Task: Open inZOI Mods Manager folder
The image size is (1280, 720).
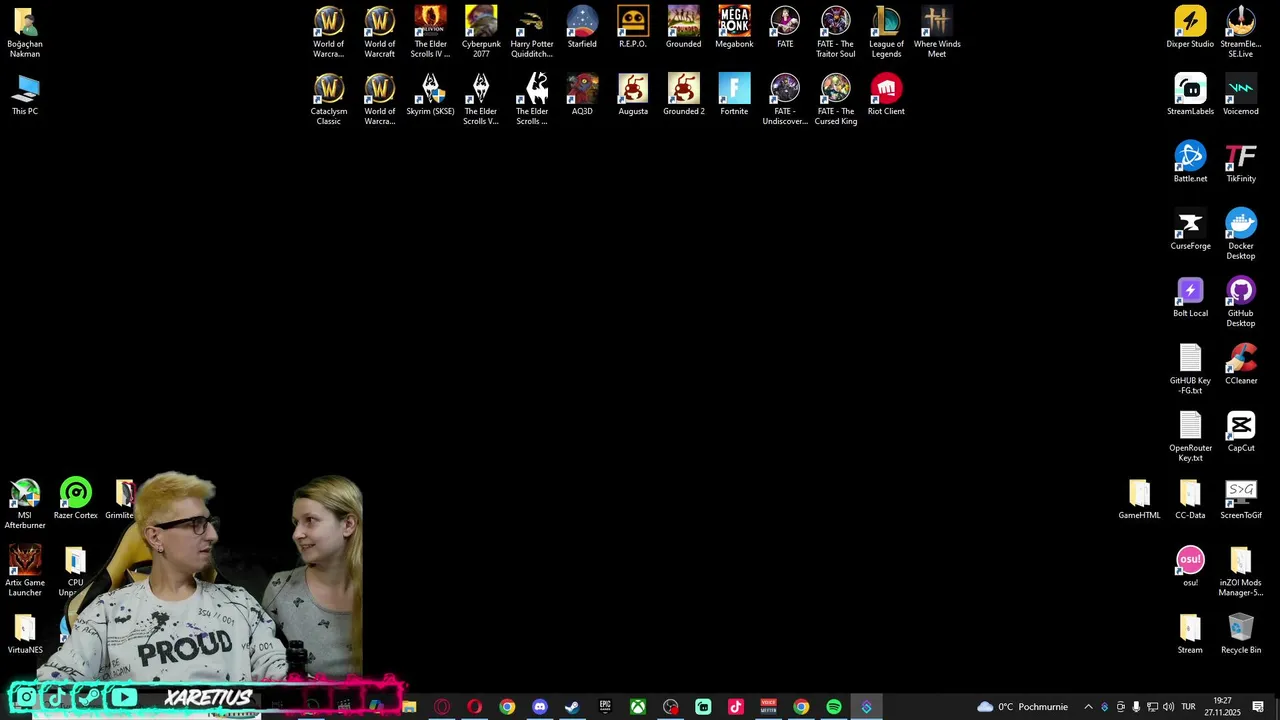Action: click(x=1241, y=570)
